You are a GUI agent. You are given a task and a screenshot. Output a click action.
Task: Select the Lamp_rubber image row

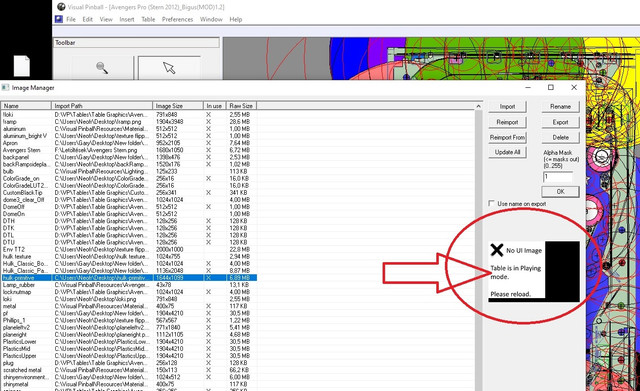(129, 285)
